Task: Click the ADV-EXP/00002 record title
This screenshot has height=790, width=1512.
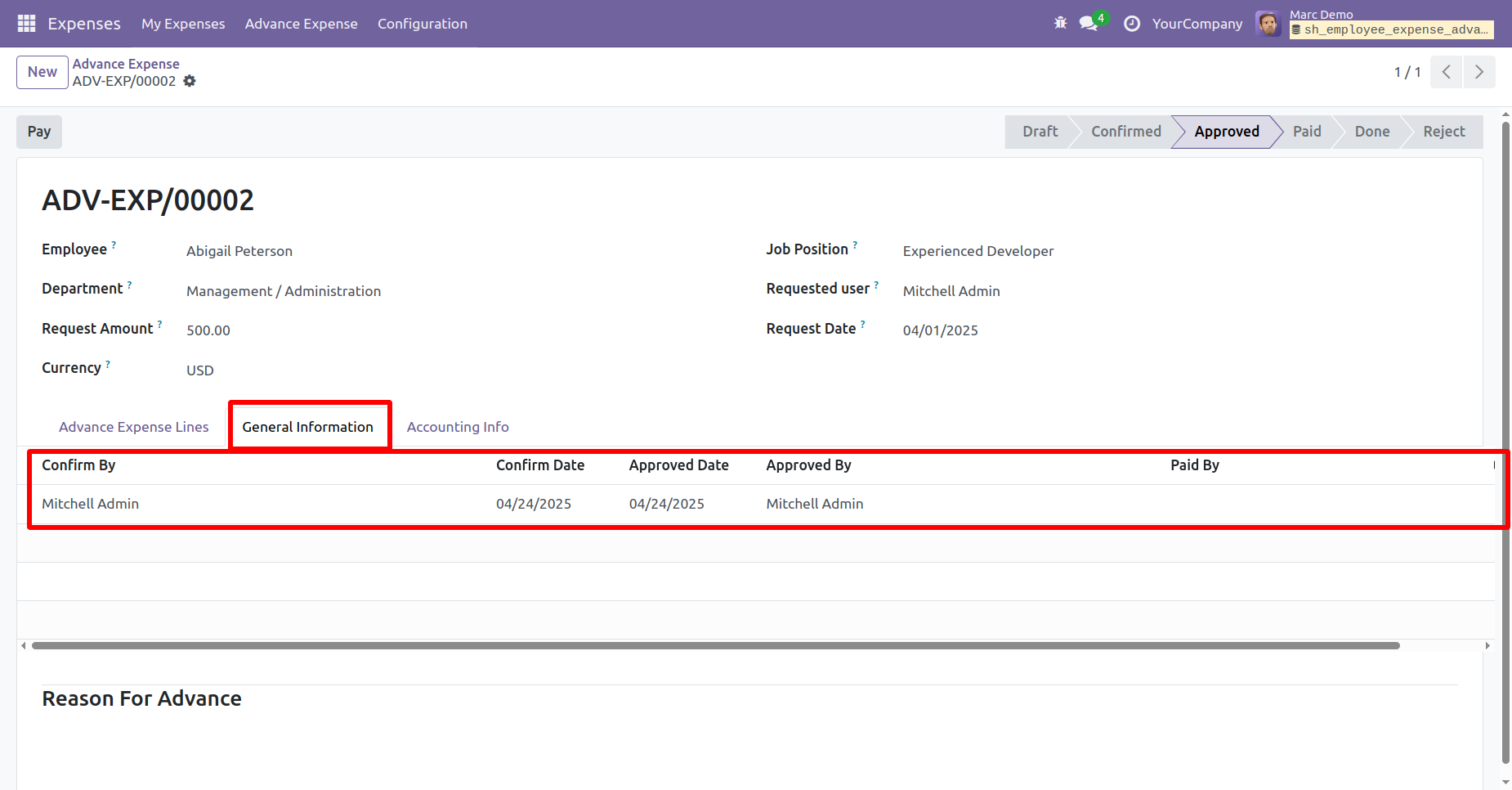Action: [x=148, y=200]
